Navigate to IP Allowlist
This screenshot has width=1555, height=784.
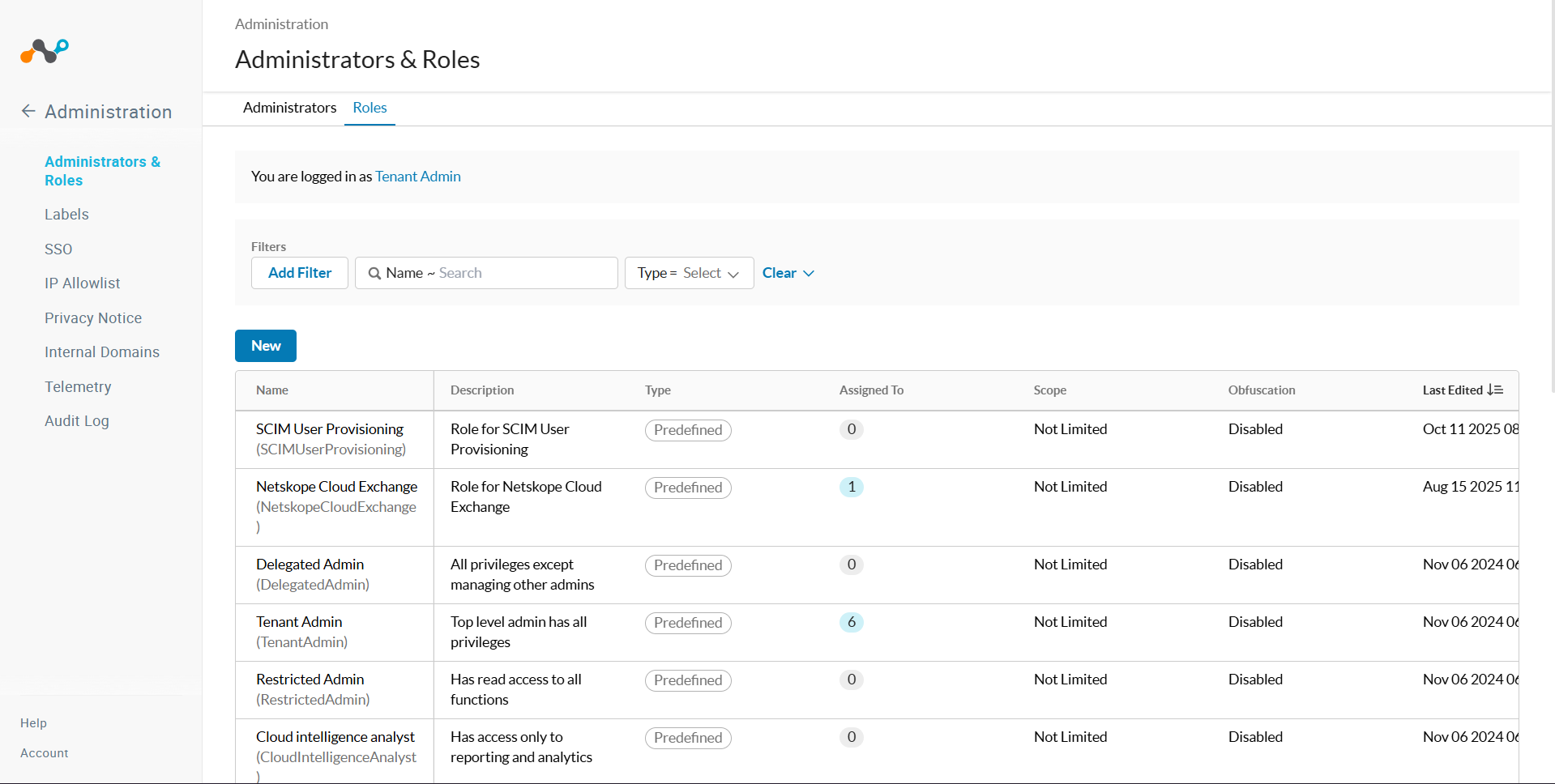click(82, 283)
